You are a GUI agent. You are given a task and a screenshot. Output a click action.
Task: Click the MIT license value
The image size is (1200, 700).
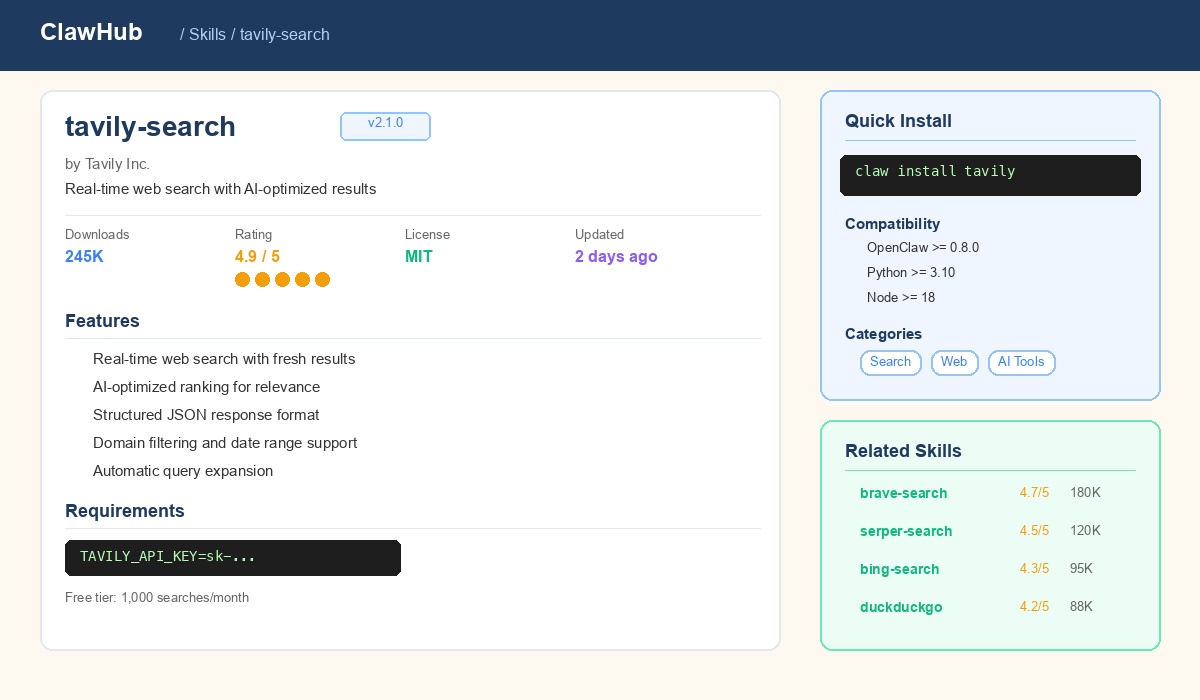(x=419, y=256)
